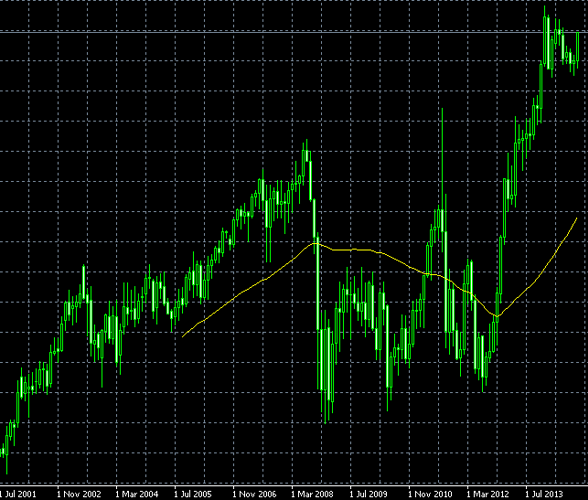Image resolution: width=588 pixels, height=500 pixels.
Task: Click the '1 Jul 2001' date label
Action: [18, 494]
